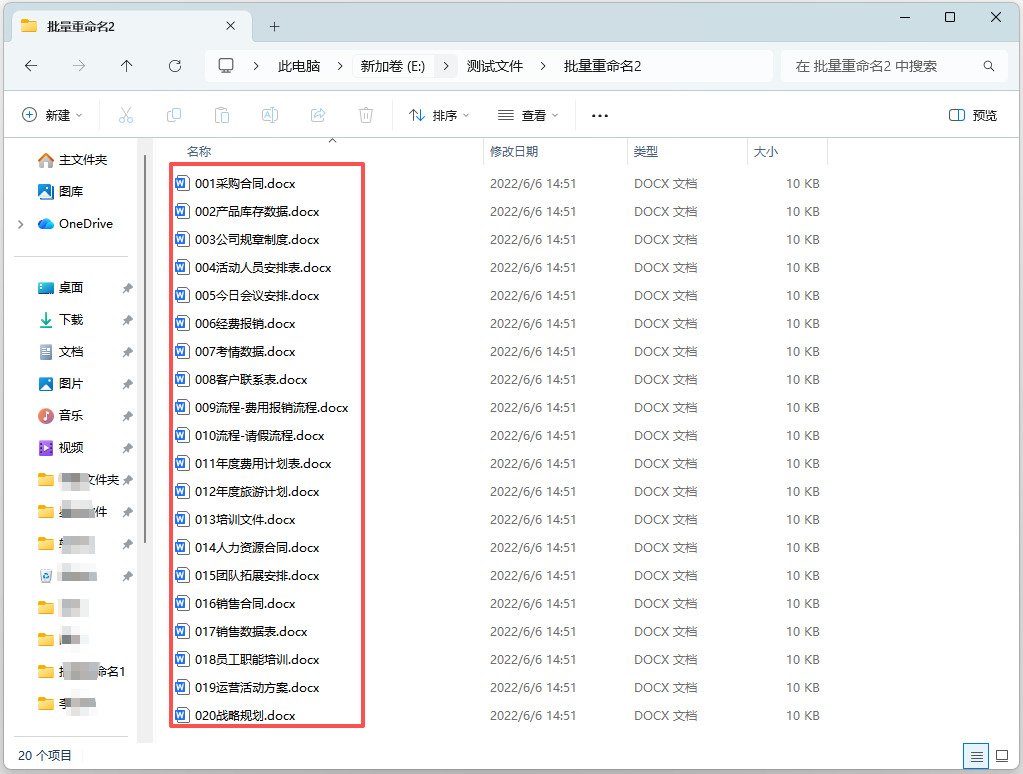Select file 002产品库存数据.docx
Image resolution: width=1023 pixels, height=774 pixels.
click(257, 211)
